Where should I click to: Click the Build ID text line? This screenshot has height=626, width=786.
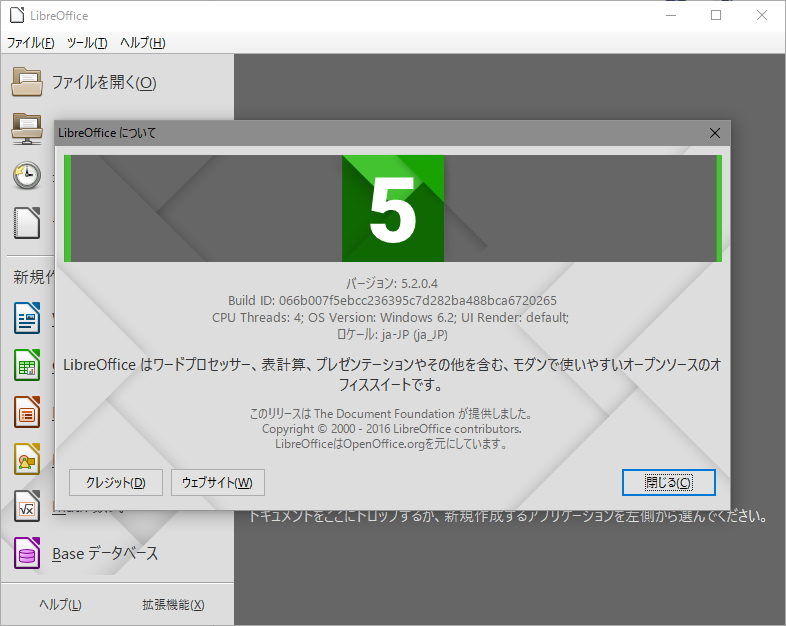(x=392, y=301)
